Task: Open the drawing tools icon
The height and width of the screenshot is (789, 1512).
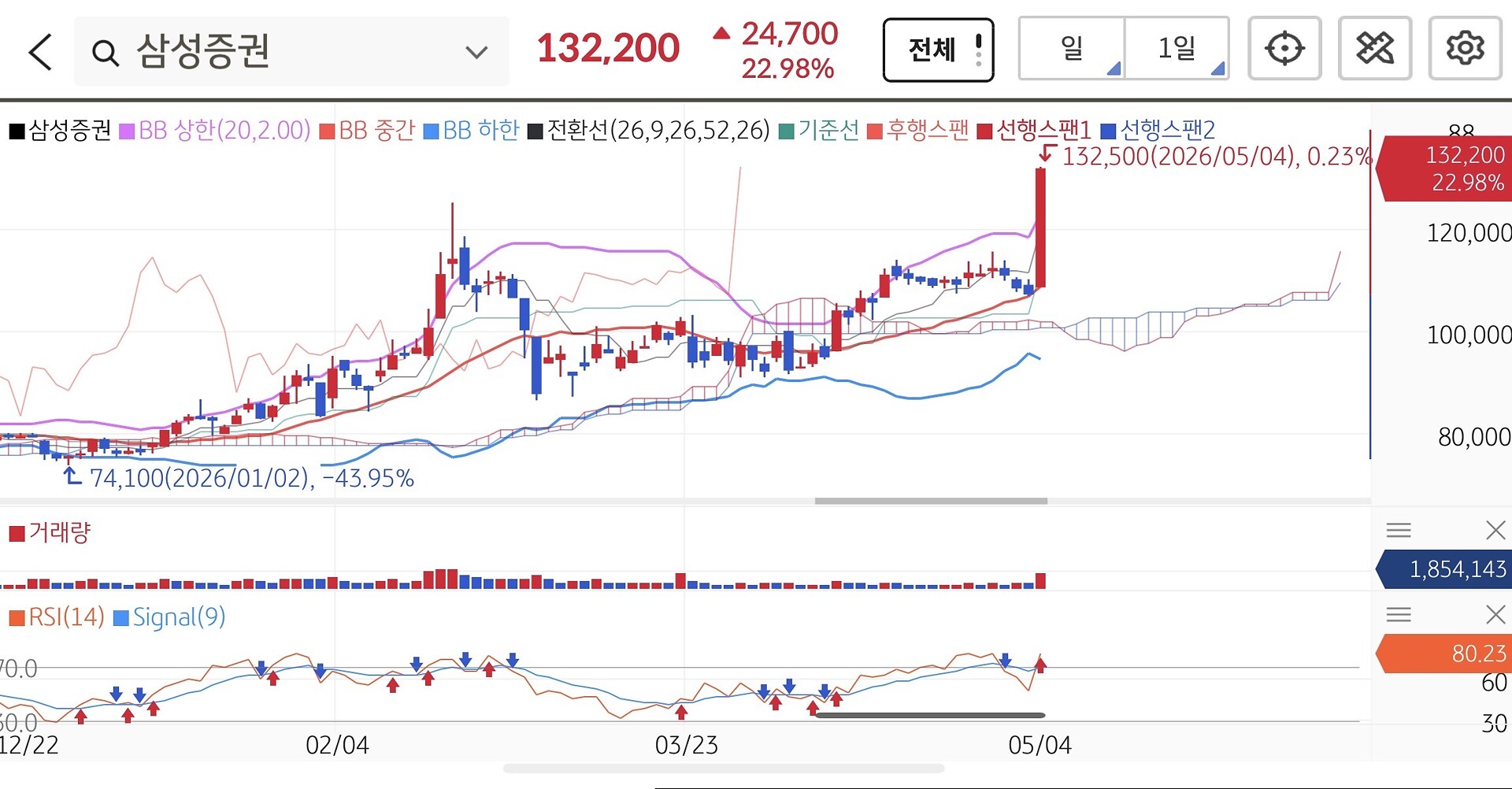Action: point(1375,49)
